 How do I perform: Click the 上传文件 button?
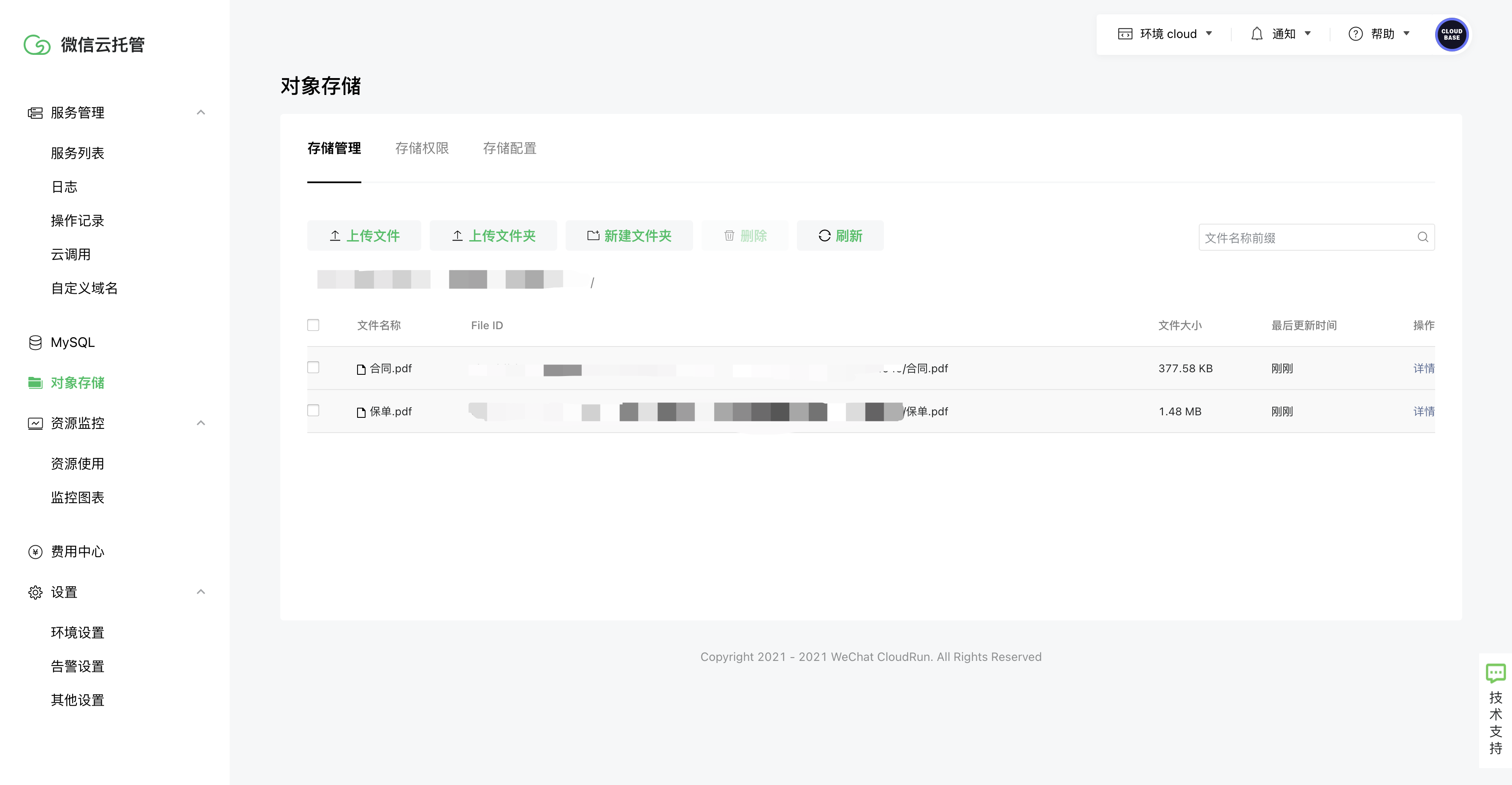click(364, 236)
